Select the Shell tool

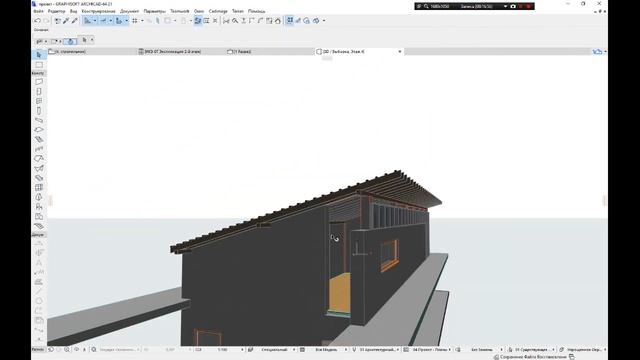(39, 168)
